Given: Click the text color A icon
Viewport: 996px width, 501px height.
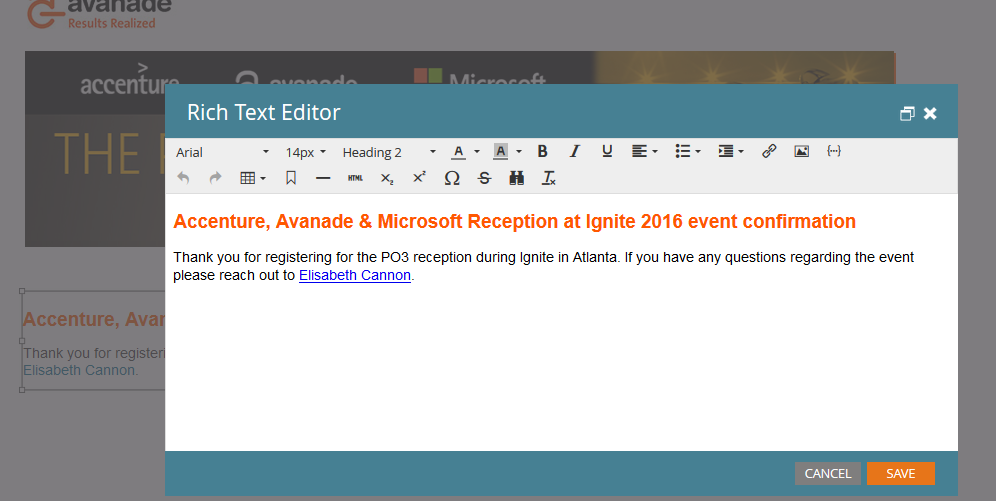Looking at the screenshot, I should pyautogui.click(x=458, y=152).
